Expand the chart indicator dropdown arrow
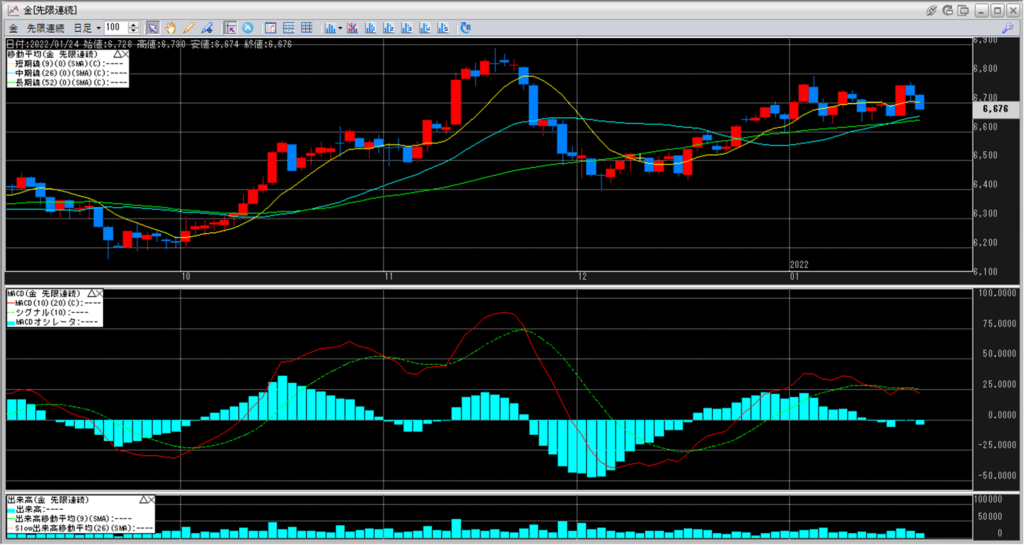This screenshot has height=545, width=1024. click(340, 27)
